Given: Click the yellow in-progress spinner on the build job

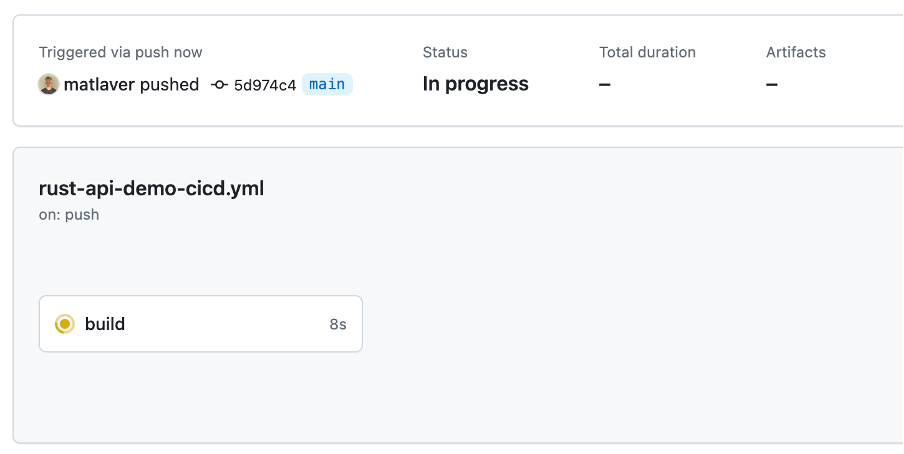Looking at the screenshot, I should coord(65,324).
